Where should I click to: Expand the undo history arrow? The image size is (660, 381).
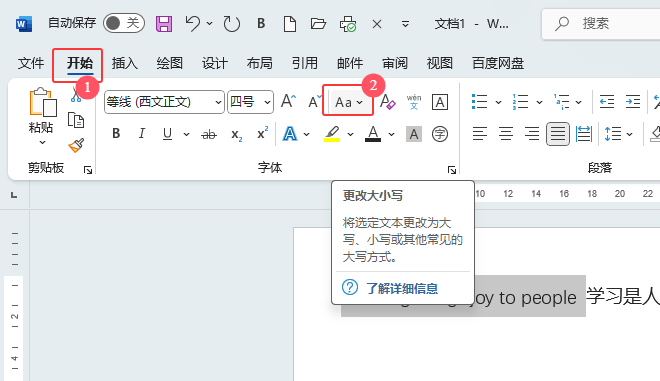[210, 24]
